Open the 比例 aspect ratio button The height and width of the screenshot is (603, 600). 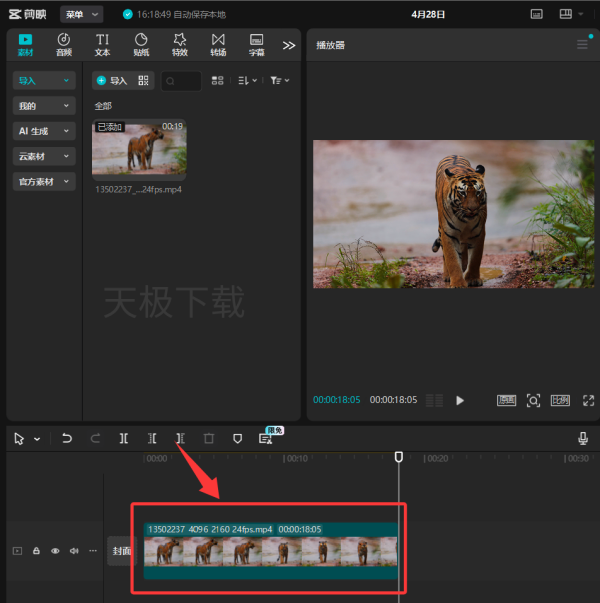click(560, 400)
